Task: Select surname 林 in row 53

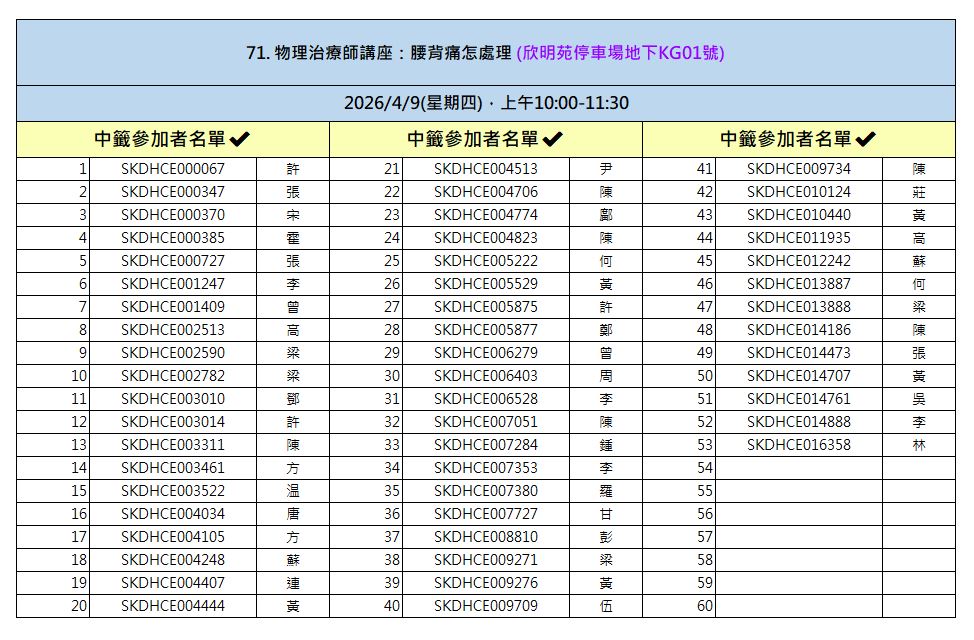Action: tap(919, 444)
